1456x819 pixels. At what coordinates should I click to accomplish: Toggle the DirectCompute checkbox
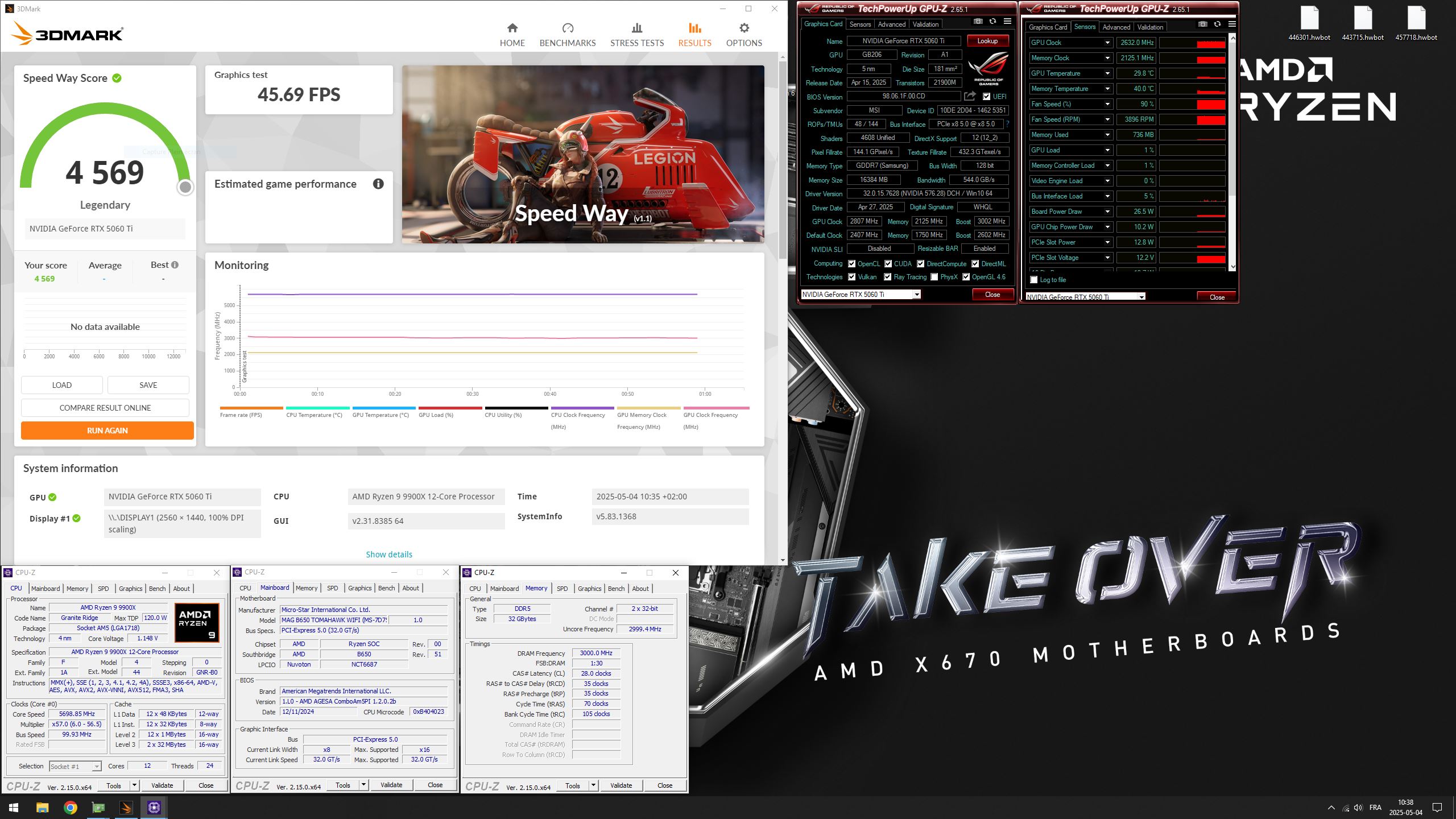point(920,264)
